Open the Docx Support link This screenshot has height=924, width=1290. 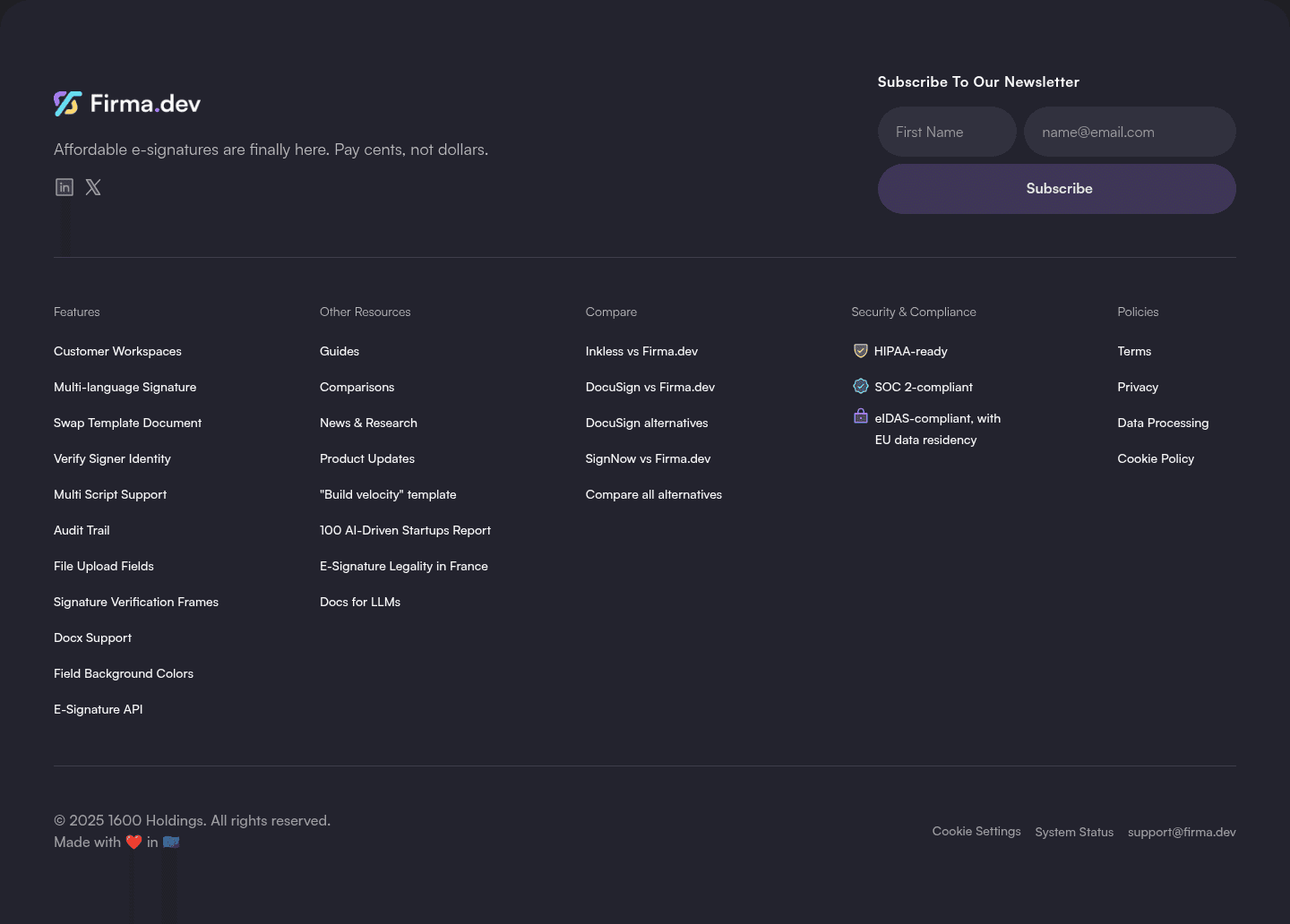pyautogui.click(x=92, y=637)
